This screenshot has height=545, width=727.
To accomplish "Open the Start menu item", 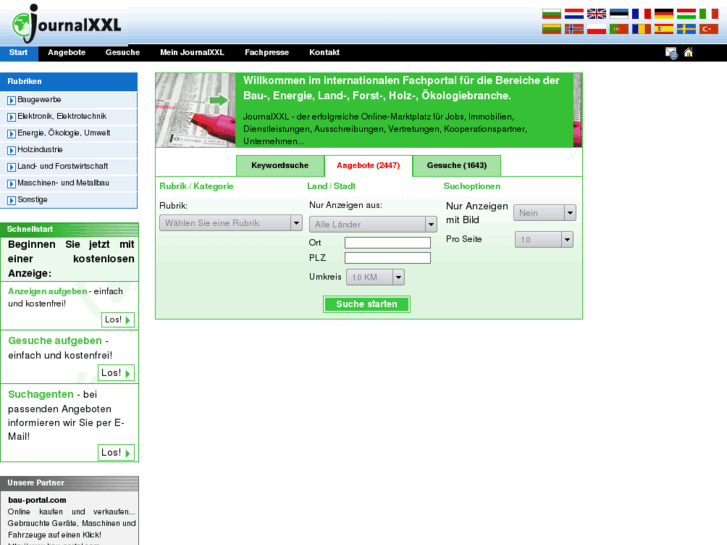I will click(19, 52).
